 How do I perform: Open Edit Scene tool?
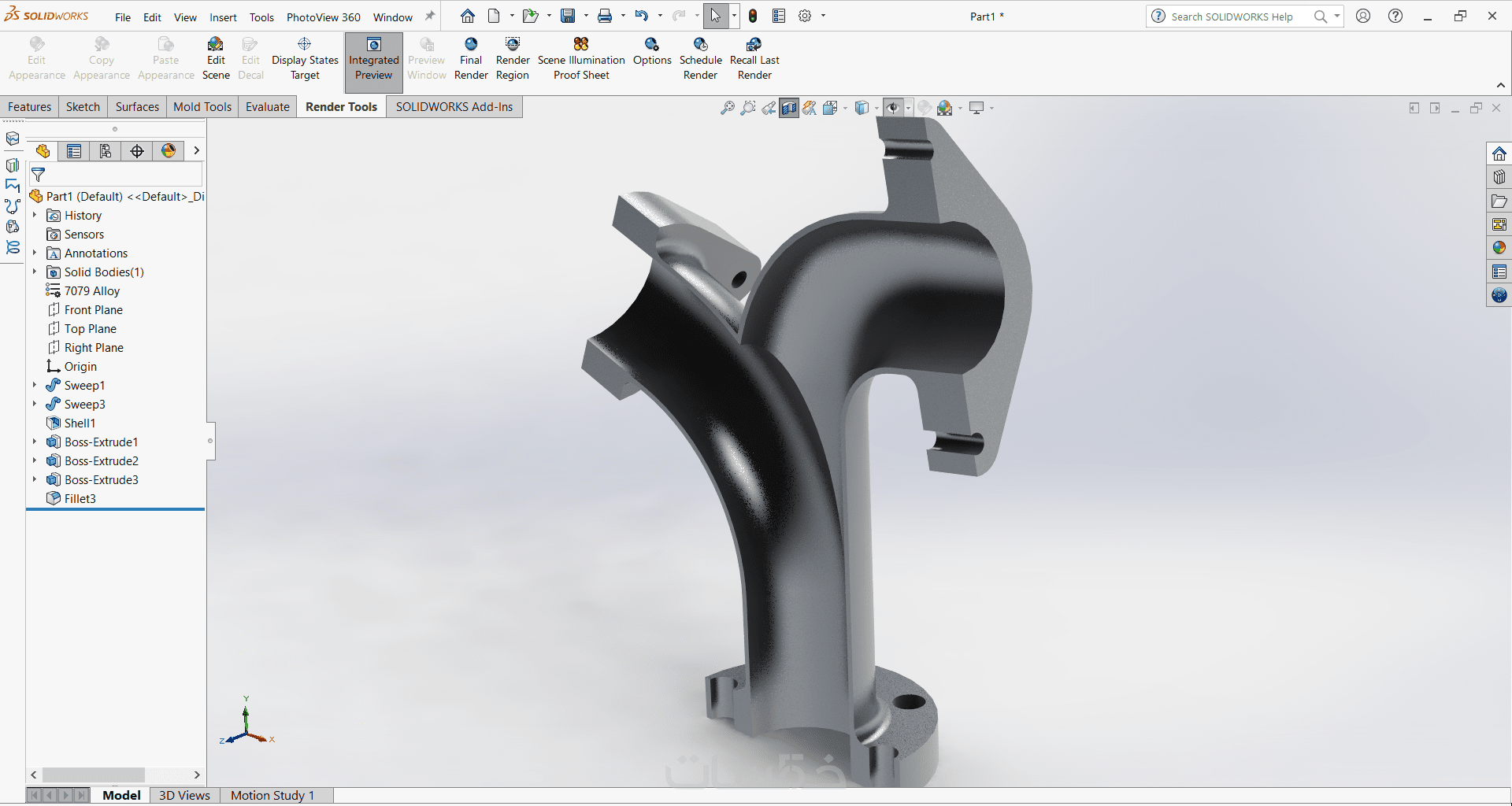click(216, 59)
